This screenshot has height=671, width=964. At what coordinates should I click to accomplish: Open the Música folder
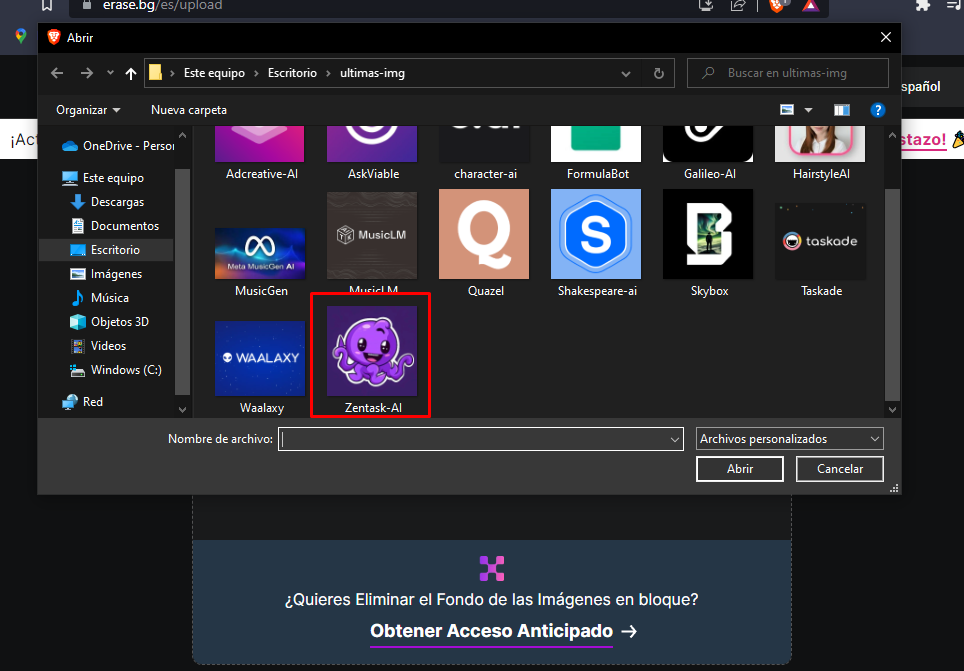(100, 298)
